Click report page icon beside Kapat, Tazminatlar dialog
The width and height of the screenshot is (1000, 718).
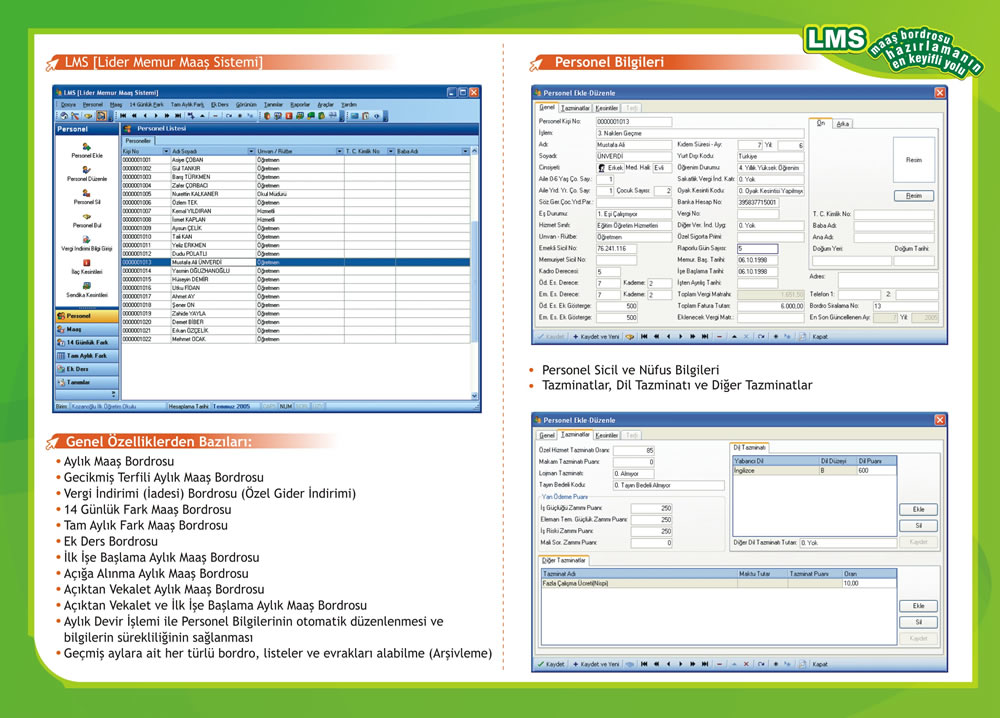pos(802,664)
